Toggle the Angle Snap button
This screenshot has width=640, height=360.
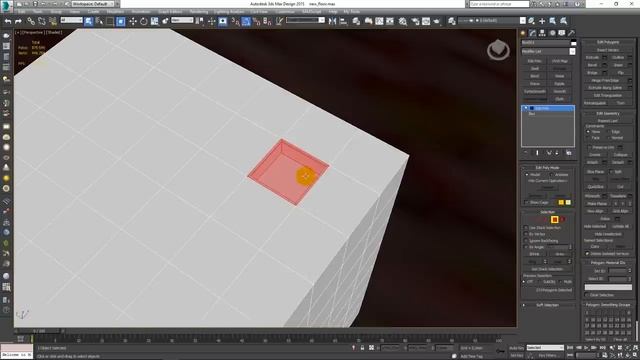pyautogui.click(x=246, y=21)
